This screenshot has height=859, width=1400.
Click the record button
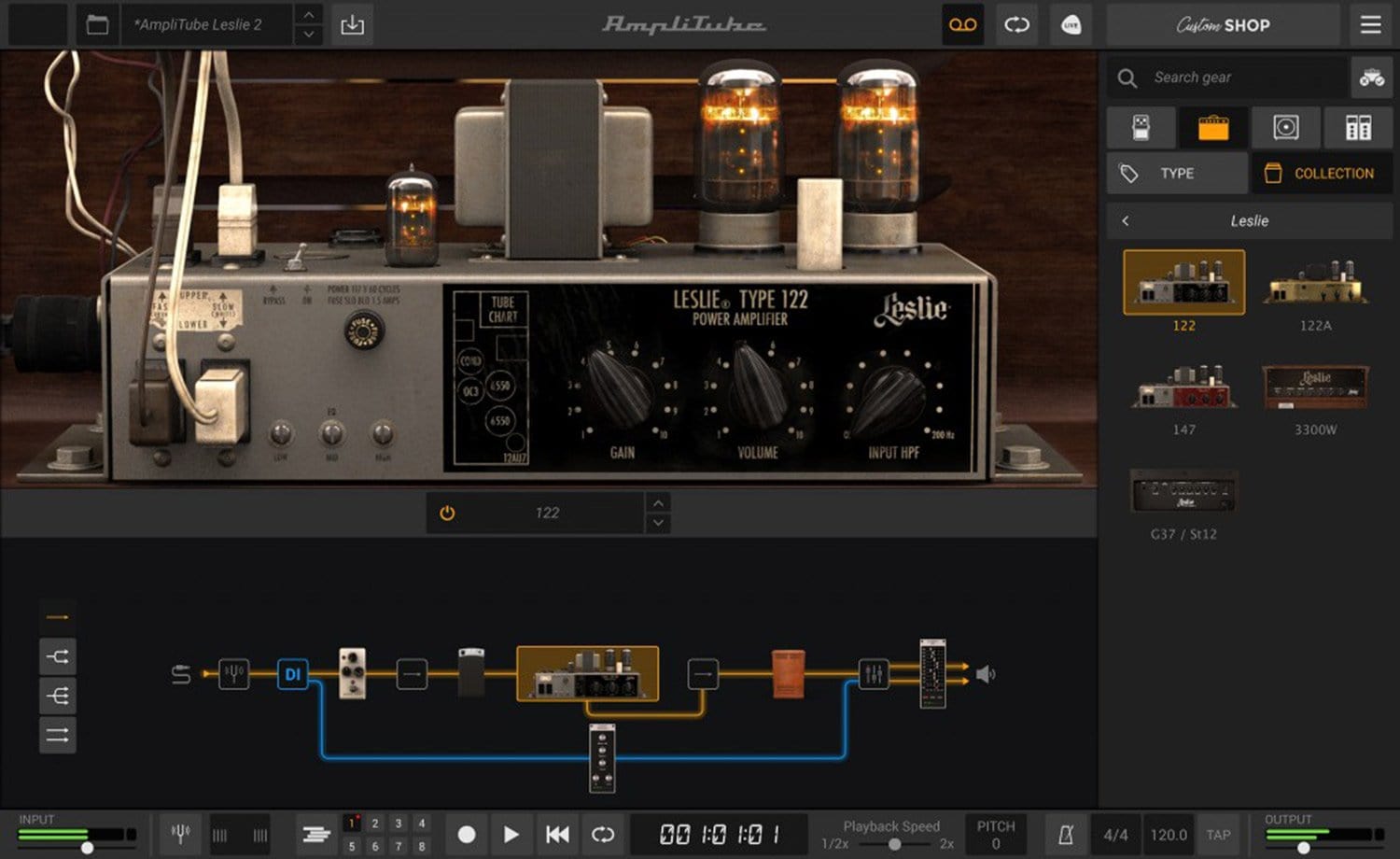click(x=467, y=834)
